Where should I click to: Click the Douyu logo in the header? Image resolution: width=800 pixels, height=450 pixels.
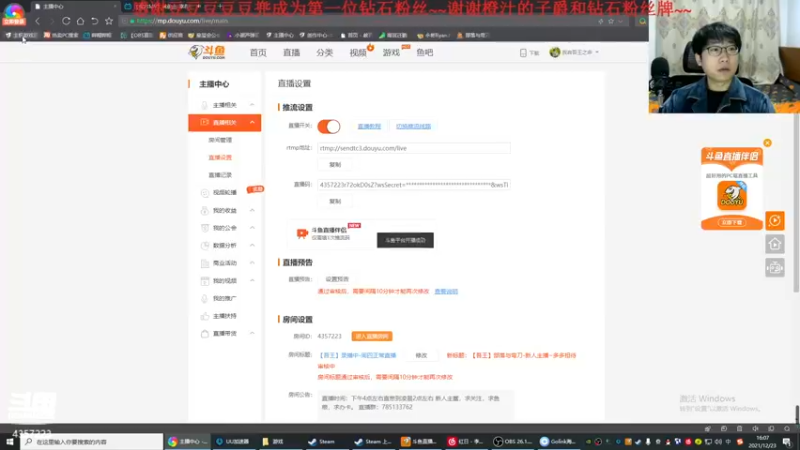pyautogui.click(x=207, y=52)
